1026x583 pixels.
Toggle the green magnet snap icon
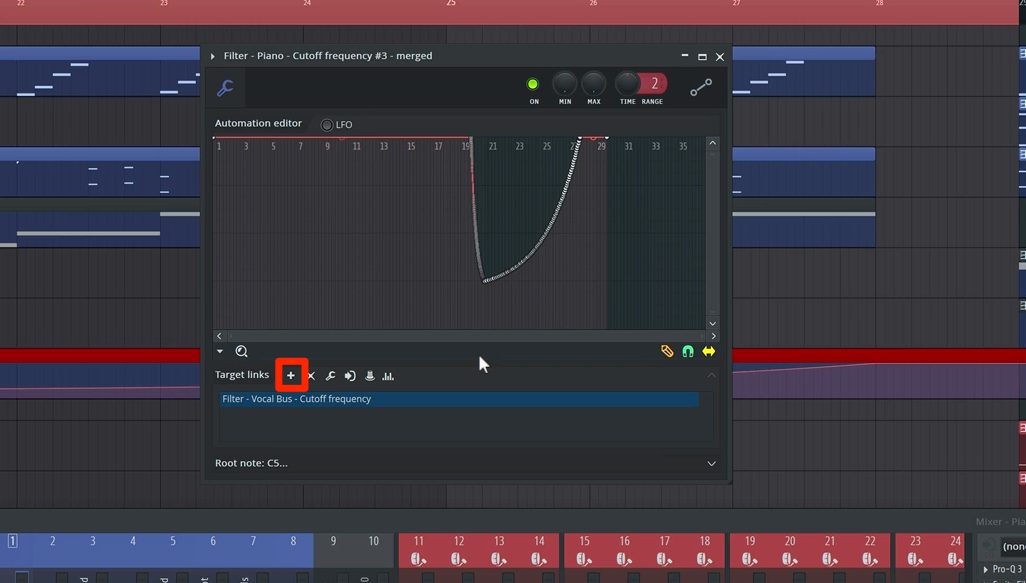pyautogui.click(x=688, y=351)
